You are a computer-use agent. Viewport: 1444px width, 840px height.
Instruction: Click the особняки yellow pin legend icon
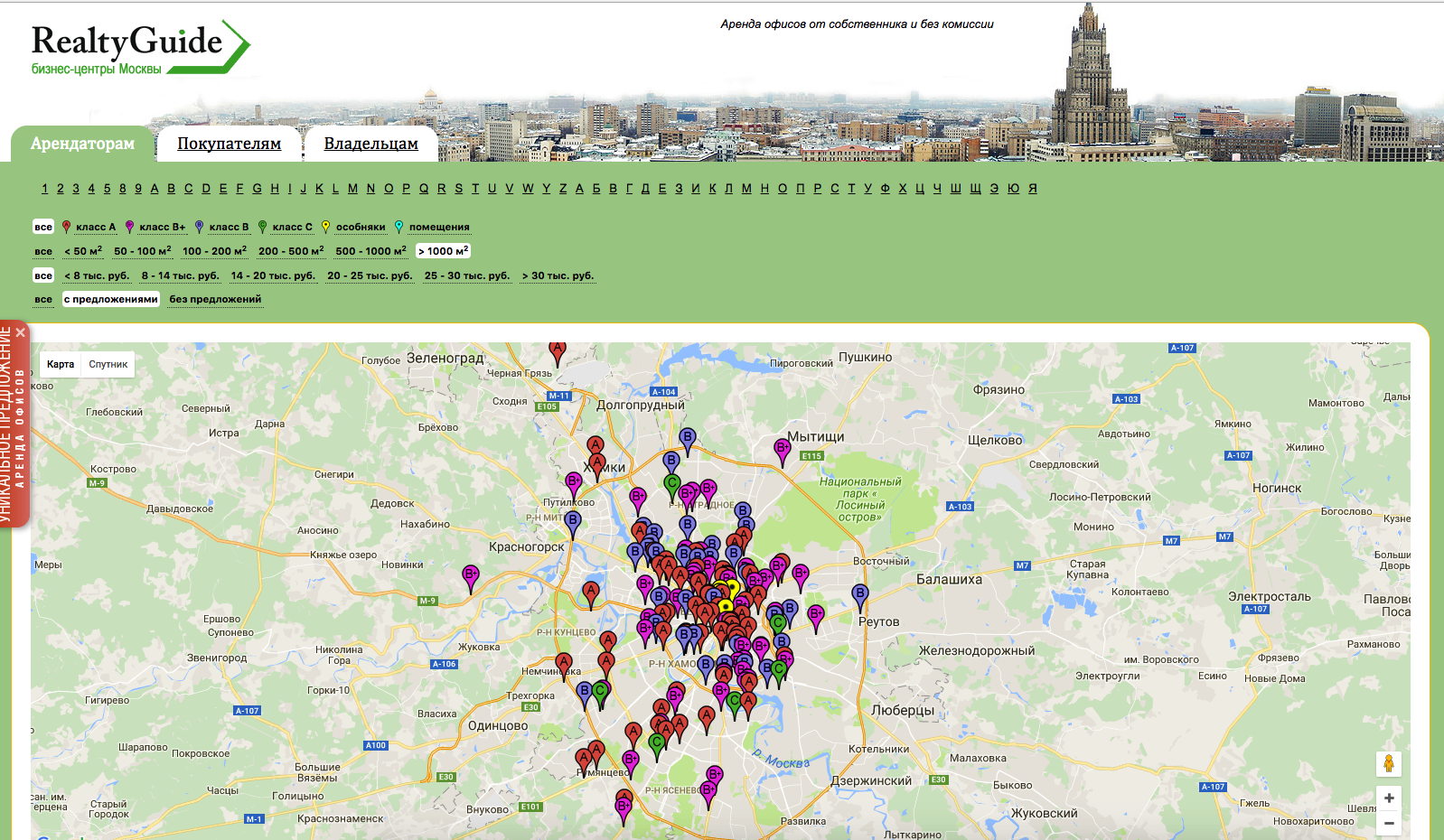click(325, 227)
